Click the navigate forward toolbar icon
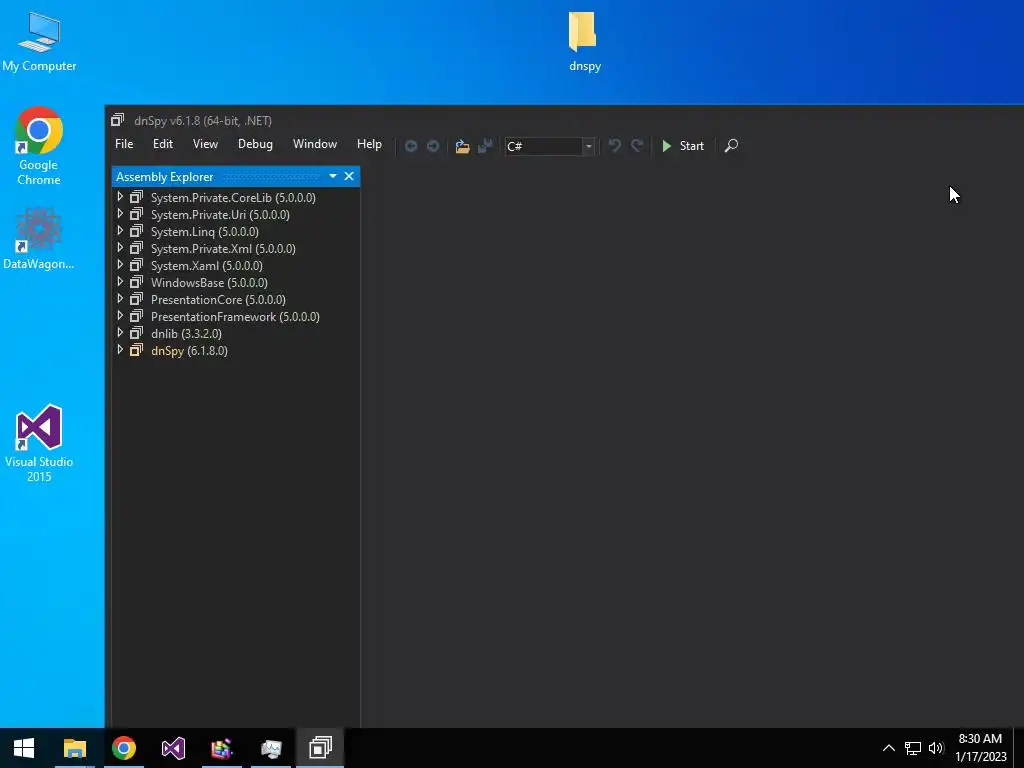The width and height of the screenshot is (1024, 768). coord(433,146)
